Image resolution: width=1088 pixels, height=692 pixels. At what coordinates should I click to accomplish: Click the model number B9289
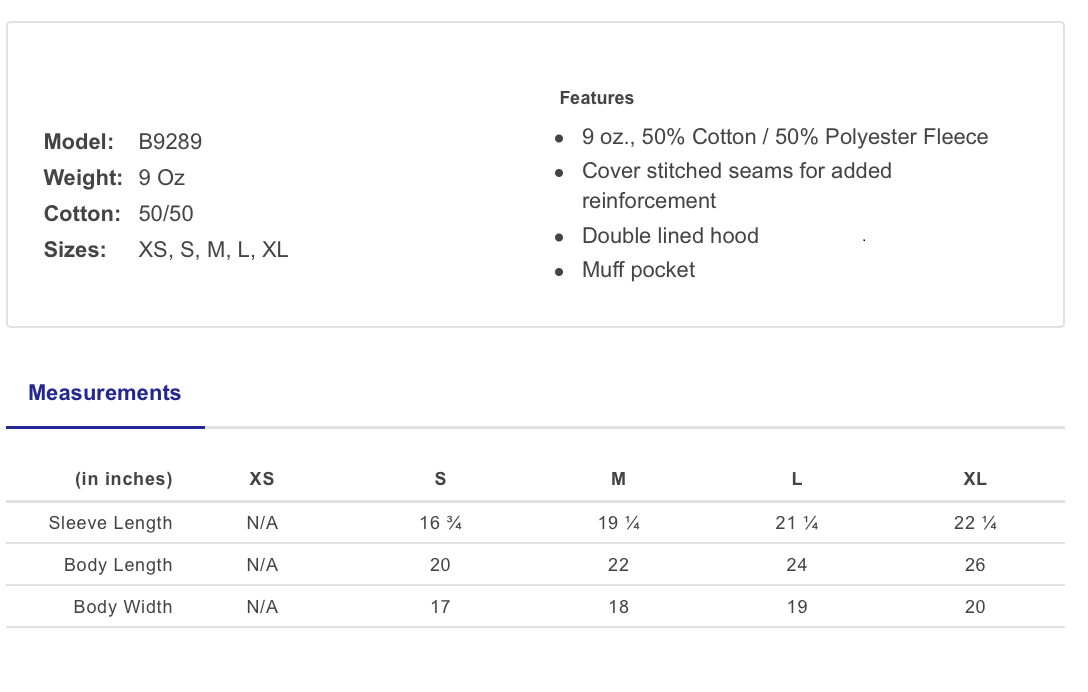click(170, 142)
